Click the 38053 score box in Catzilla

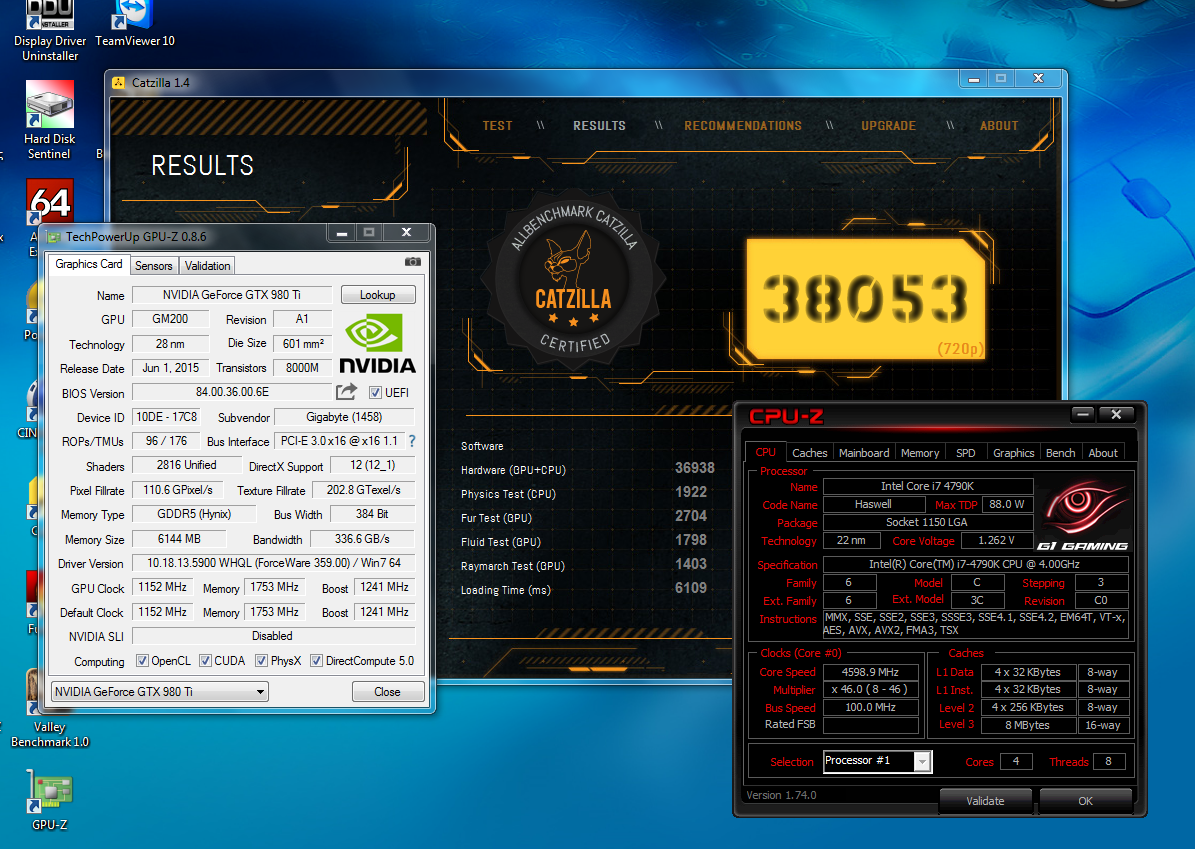[866, 299]
